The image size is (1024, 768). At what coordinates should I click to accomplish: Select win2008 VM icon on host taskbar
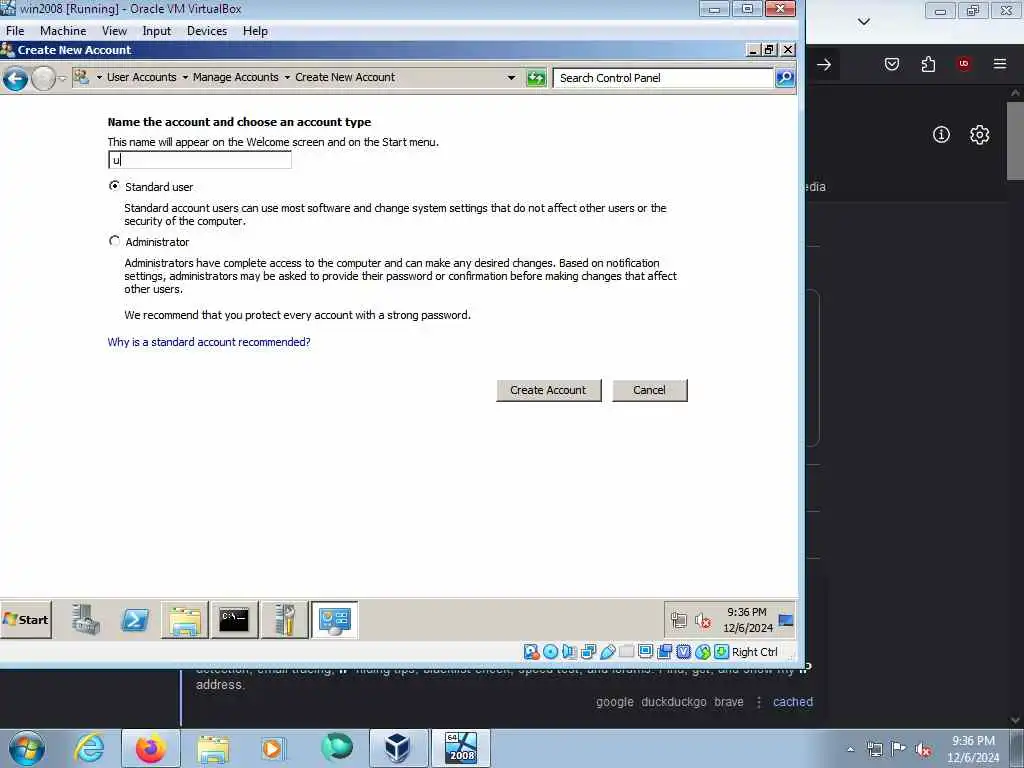(x=460, y=748)
